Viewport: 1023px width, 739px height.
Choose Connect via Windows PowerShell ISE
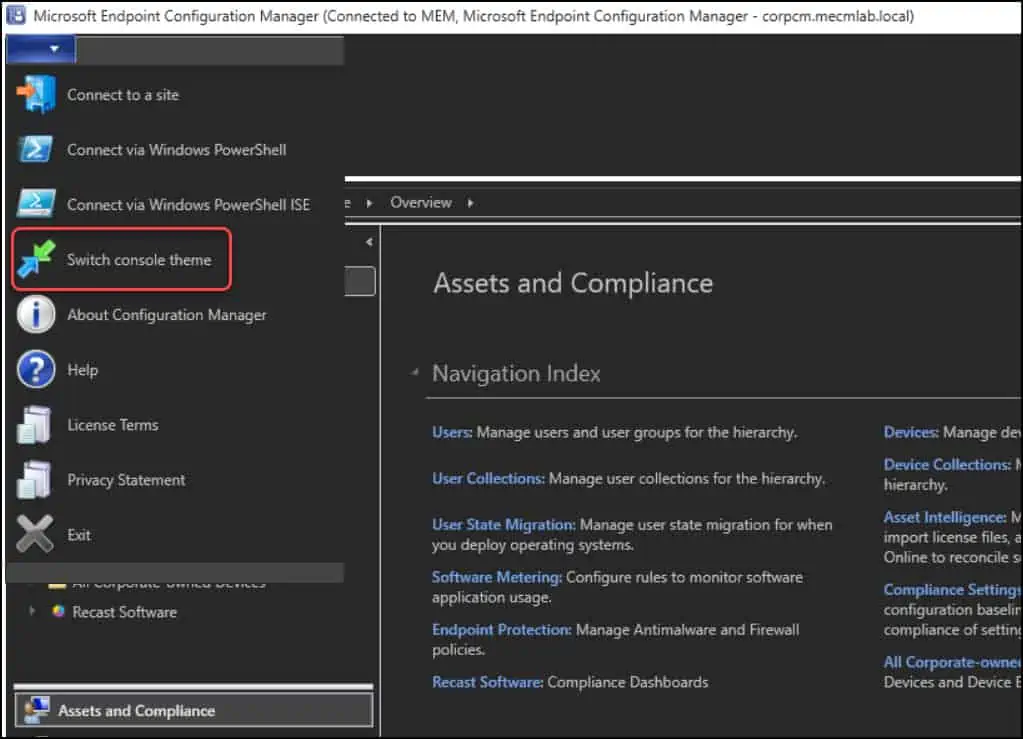[189, 204]
